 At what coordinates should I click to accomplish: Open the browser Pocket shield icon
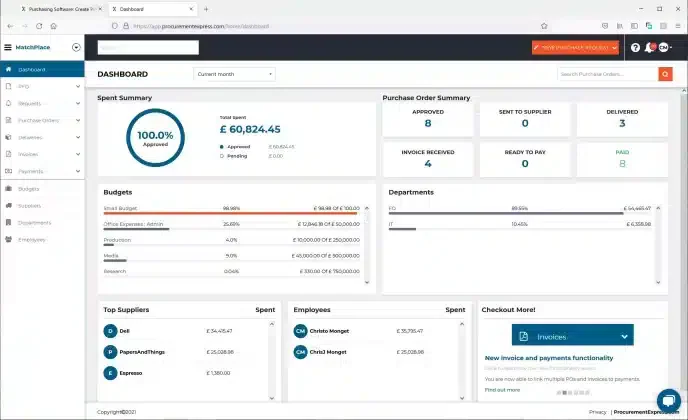[605, 26]
